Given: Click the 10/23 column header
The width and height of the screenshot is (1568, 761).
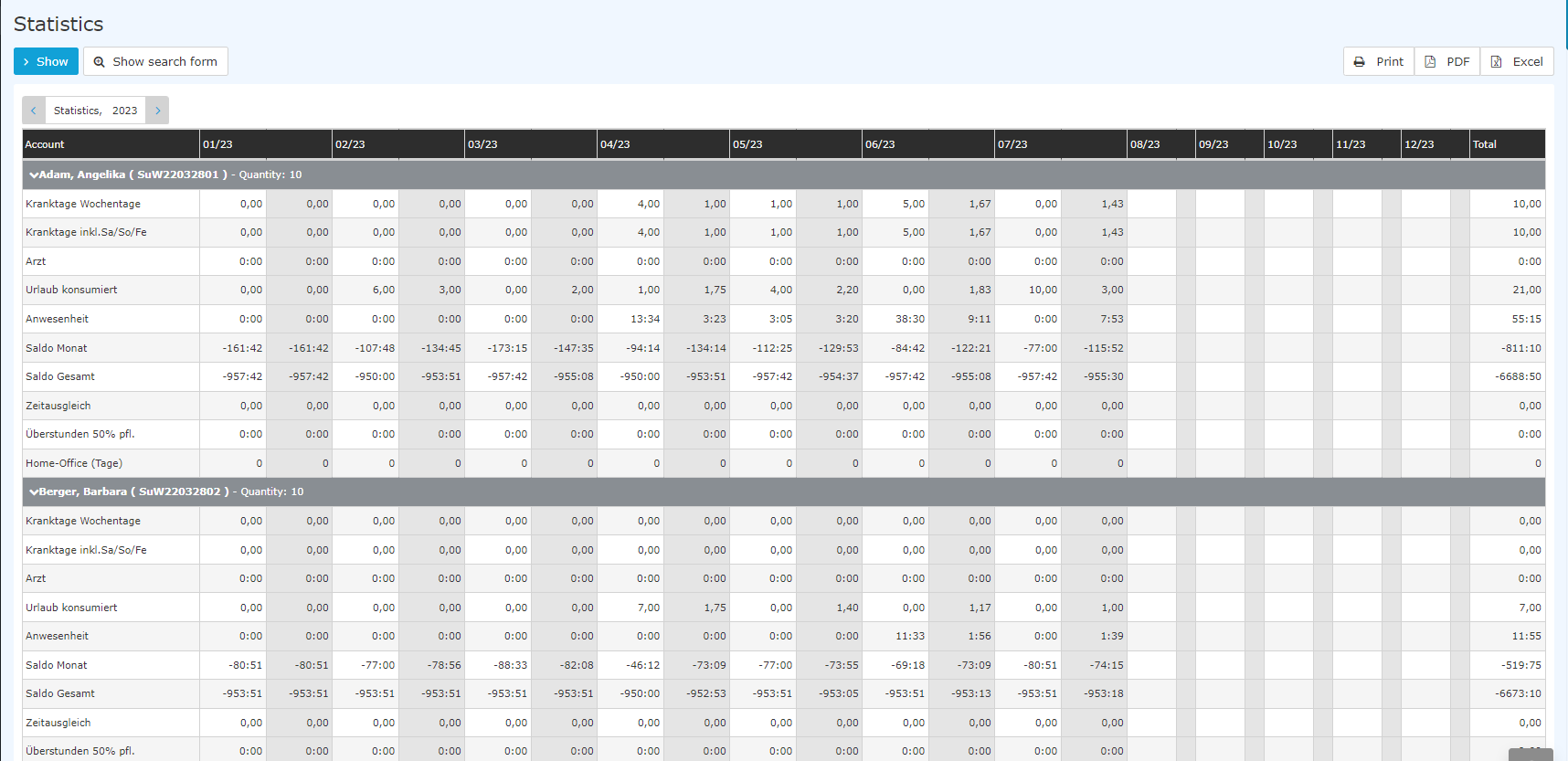Looking at the screenshot, I should coord(1298,144).
